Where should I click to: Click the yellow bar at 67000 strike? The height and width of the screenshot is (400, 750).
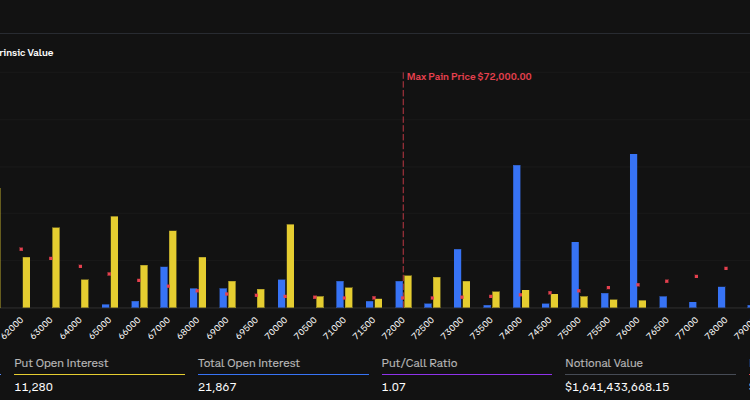[173, 269]
